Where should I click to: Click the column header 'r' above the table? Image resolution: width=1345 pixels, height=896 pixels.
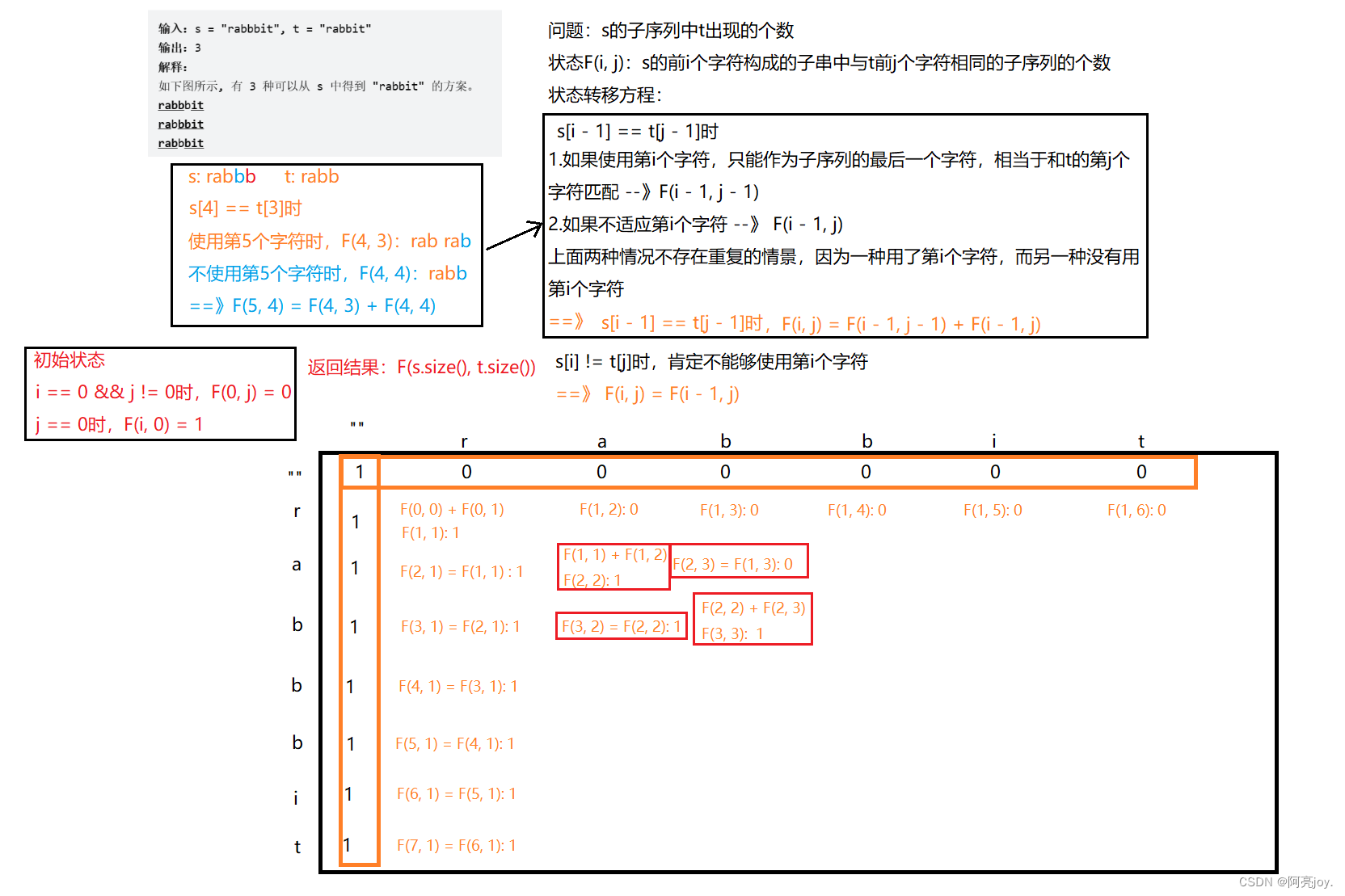[464, 442]
